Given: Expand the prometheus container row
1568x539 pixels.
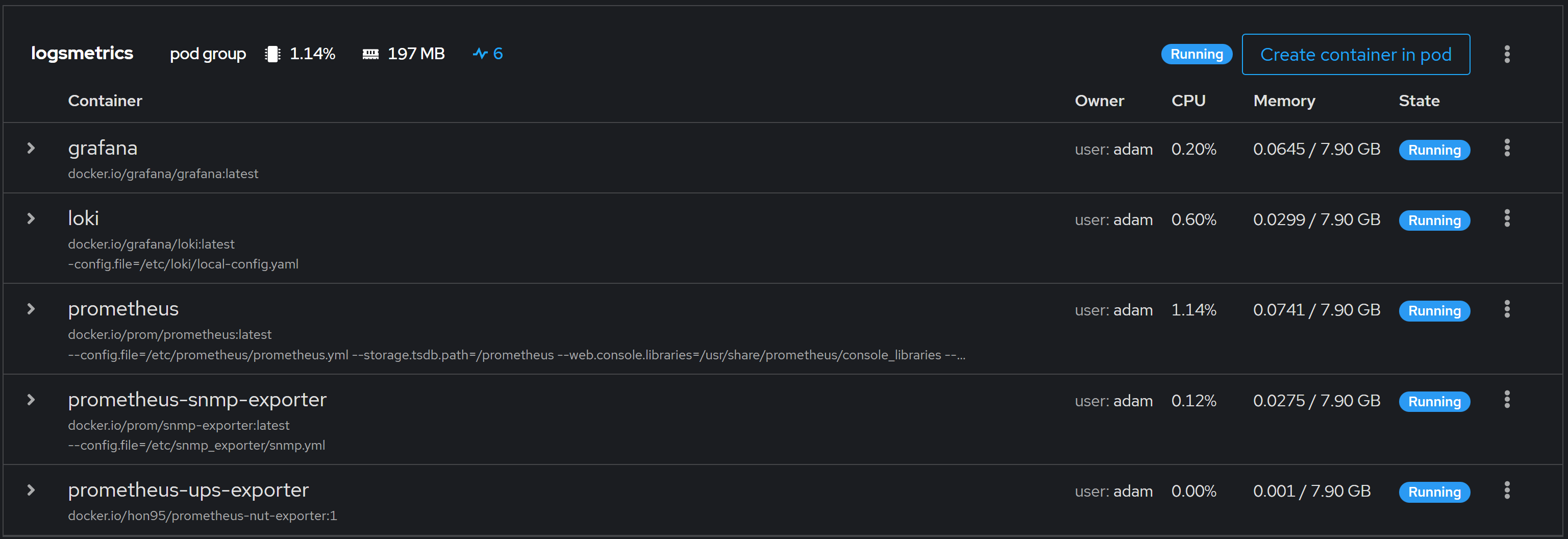Looking at the screenshot, I should coord(31,309).
